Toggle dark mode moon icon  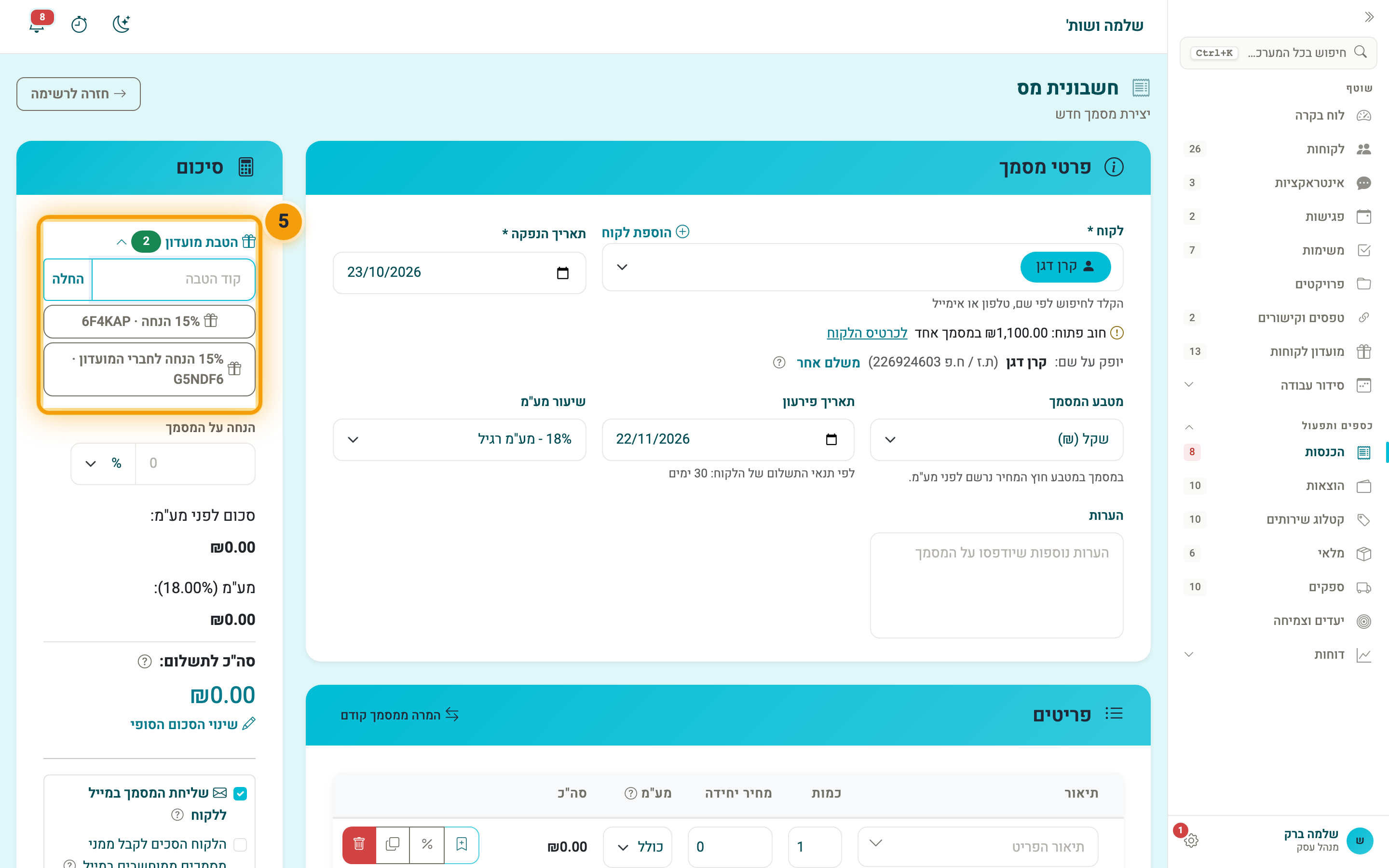(x=121, y=24)
